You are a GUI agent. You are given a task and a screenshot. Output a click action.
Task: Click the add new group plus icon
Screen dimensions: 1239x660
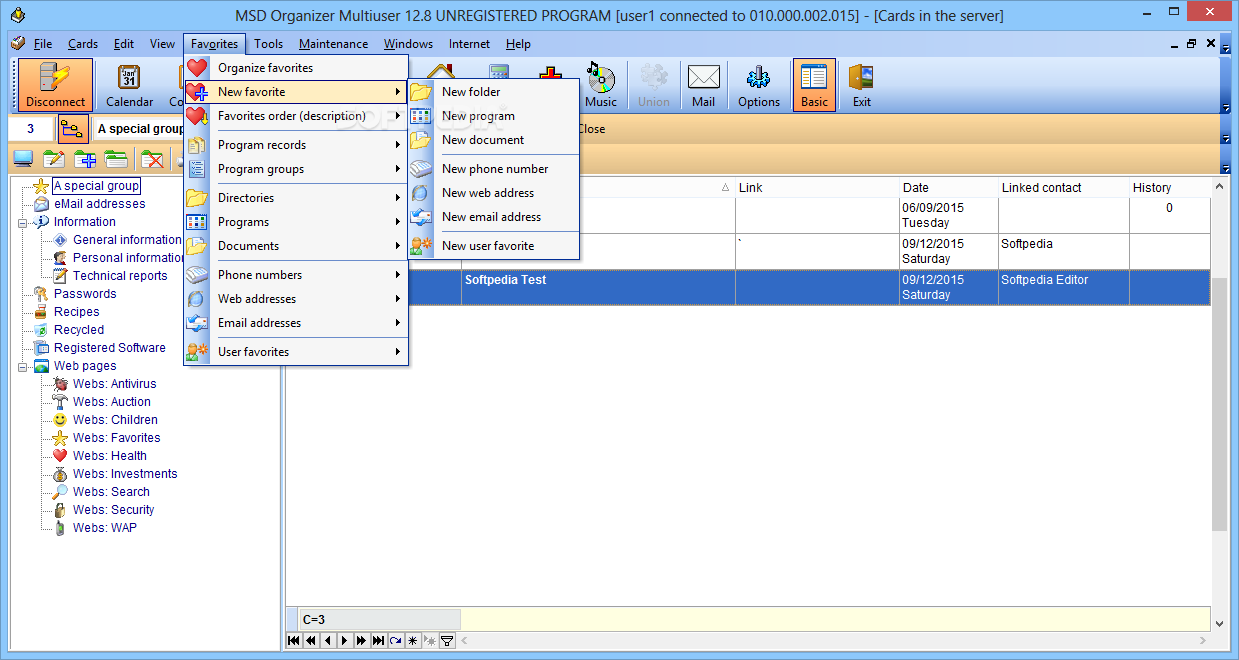point(85,159)
